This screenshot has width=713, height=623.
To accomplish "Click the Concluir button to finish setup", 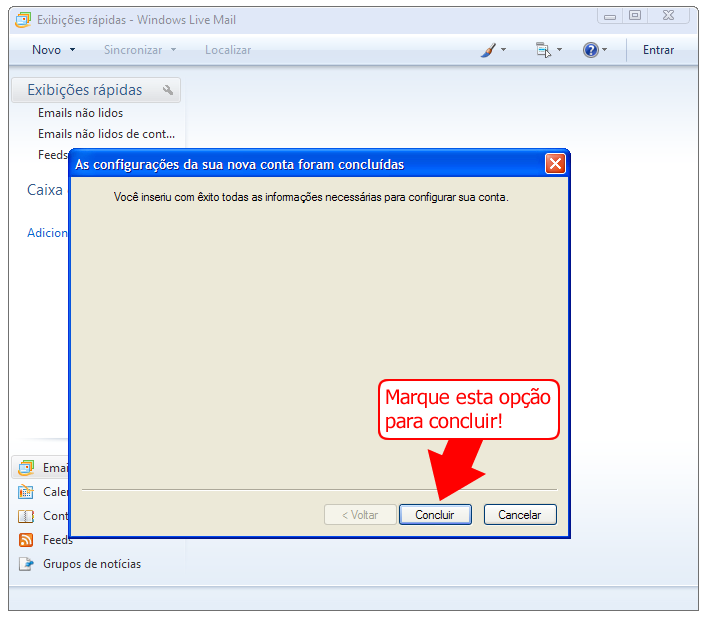I will coord(435,514).
